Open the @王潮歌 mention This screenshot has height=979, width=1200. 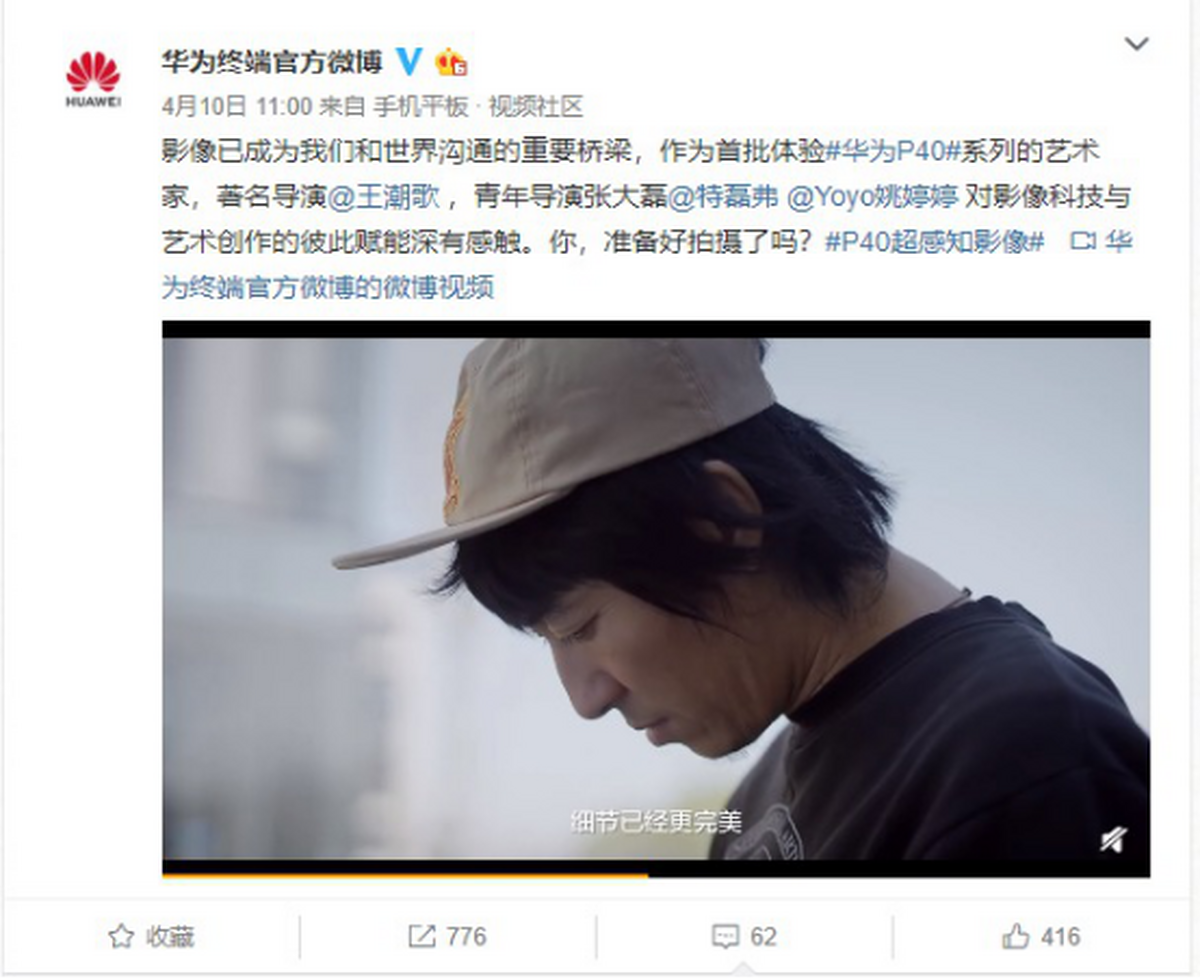tap(385, 196)
